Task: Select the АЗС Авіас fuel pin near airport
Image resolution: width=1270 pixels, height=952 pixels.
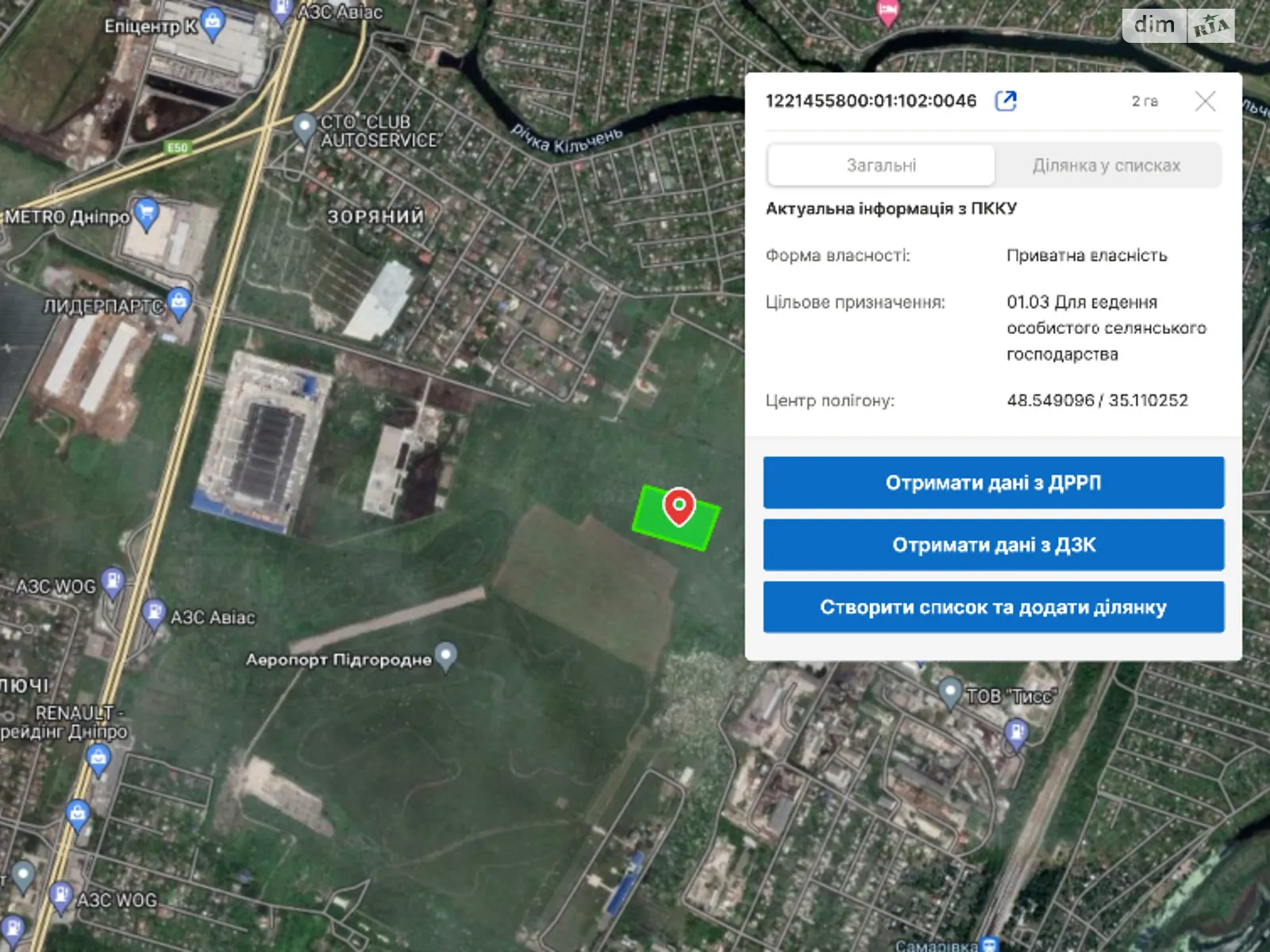Action: tap(152, 613)
